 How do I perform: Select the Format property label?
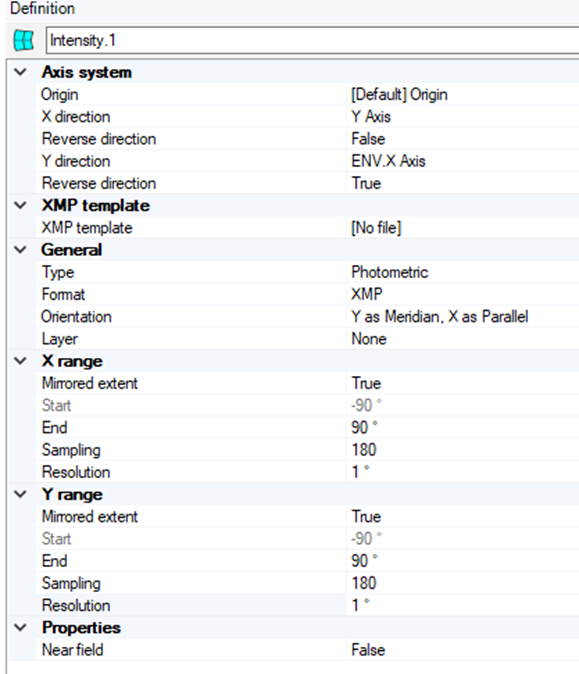63,294
